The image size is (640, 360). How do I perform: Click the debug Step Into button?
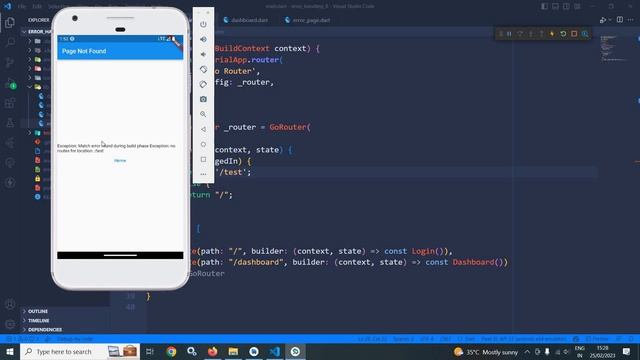[531, 34]
